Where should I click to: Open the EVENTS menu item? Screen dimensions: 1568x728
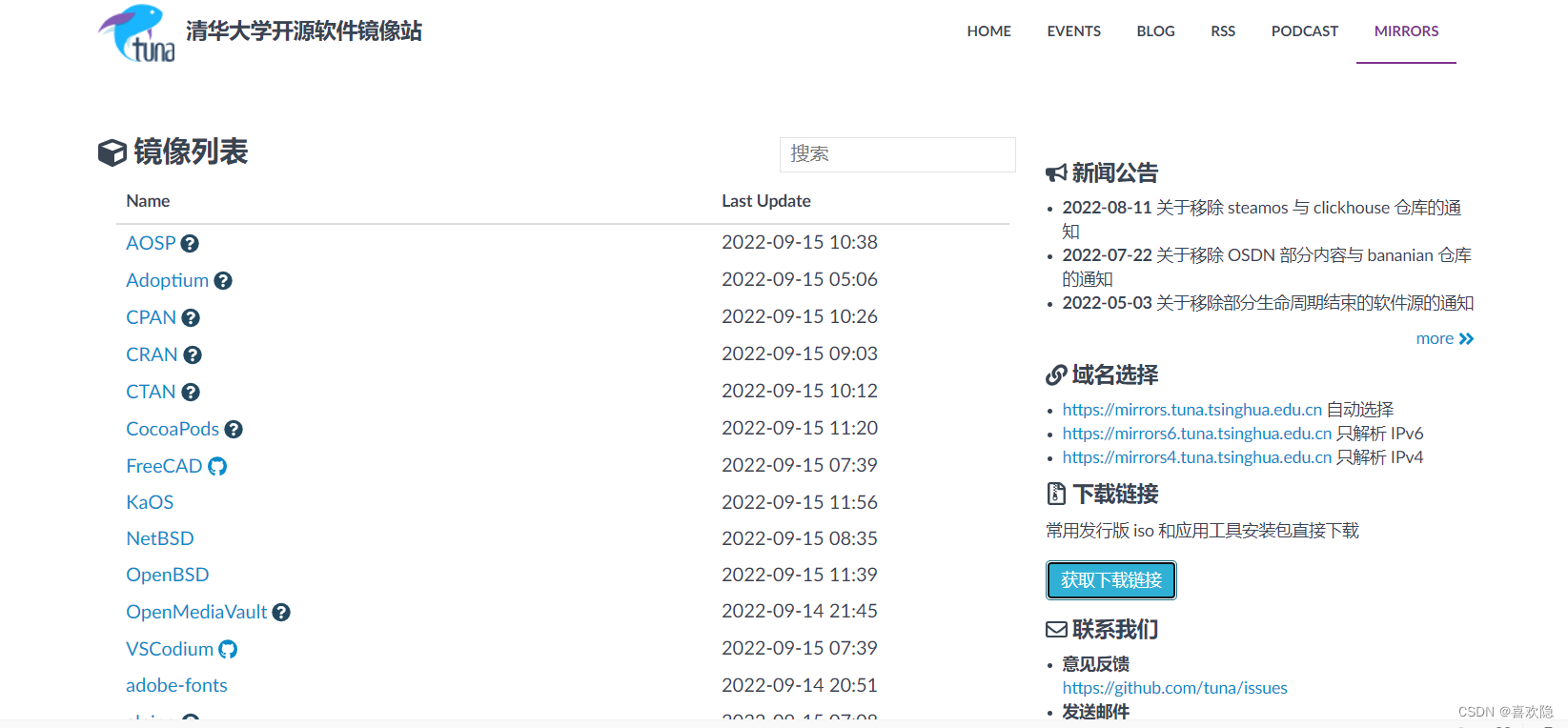1074,31
